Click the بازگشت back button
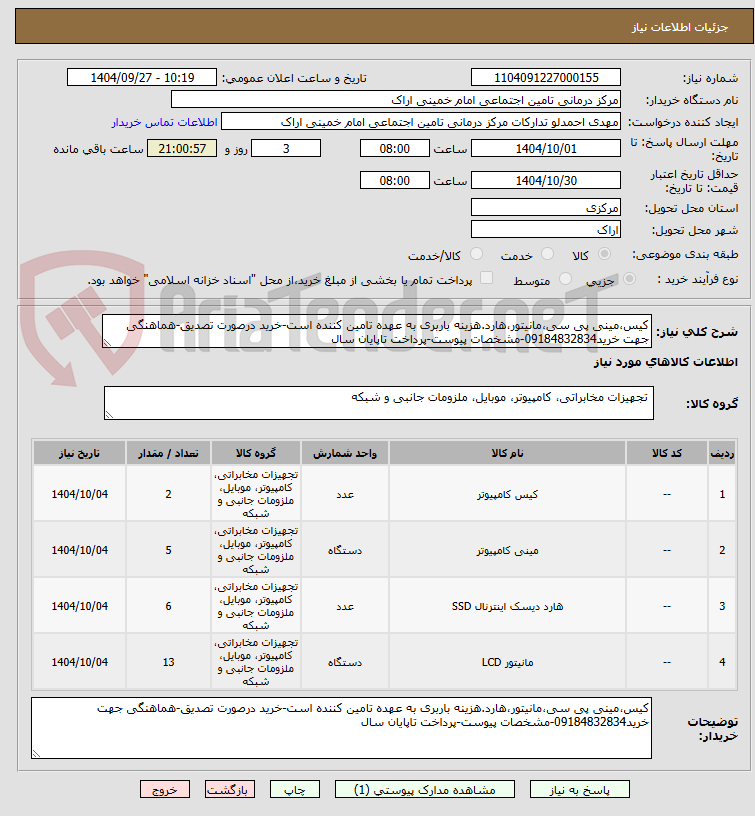This screenshot has height=816, width=755. pyautogui.click(x=229, y=789)
